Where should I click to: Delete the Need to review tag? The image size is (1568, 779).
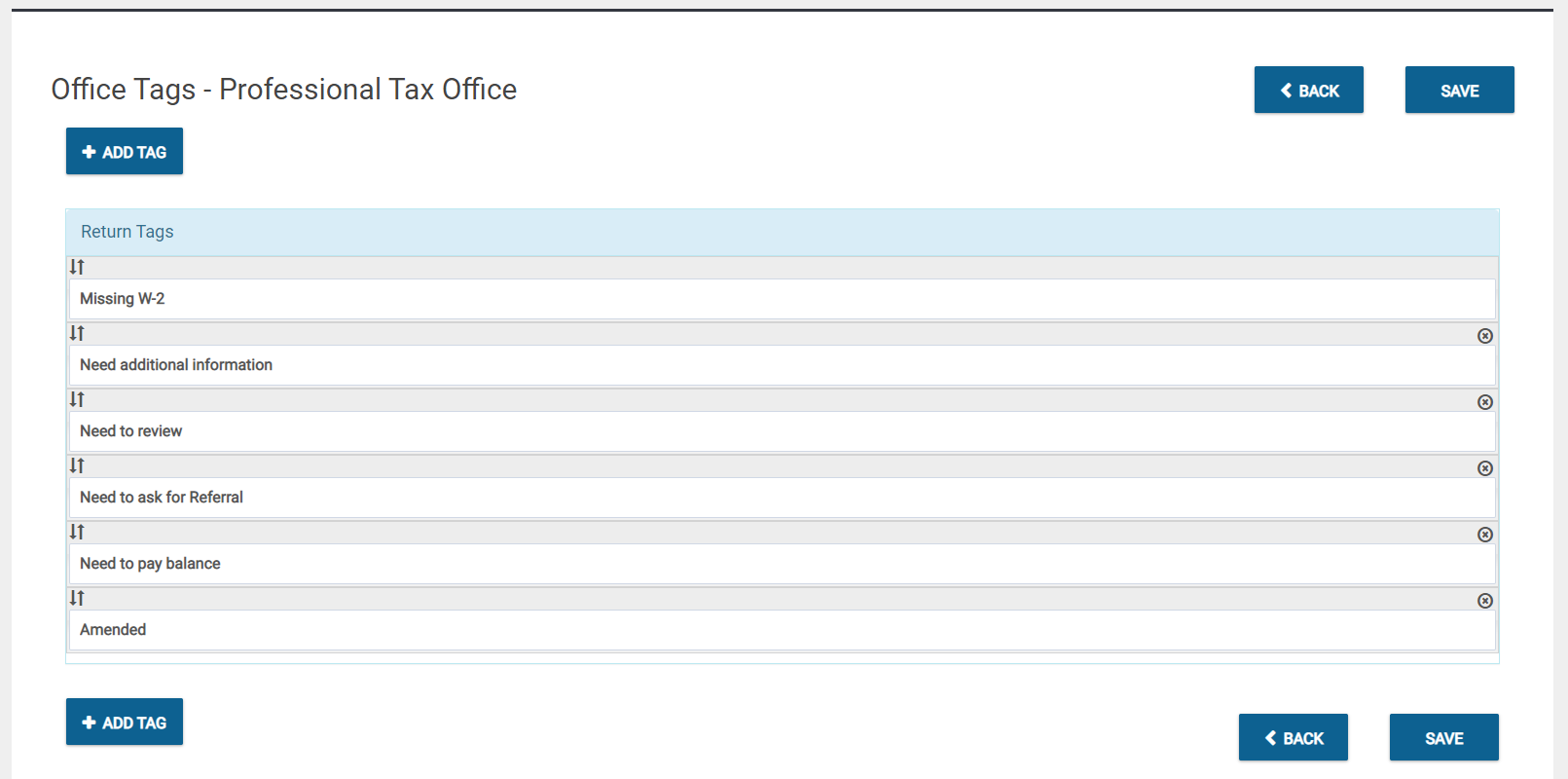tap(1484, 402)
